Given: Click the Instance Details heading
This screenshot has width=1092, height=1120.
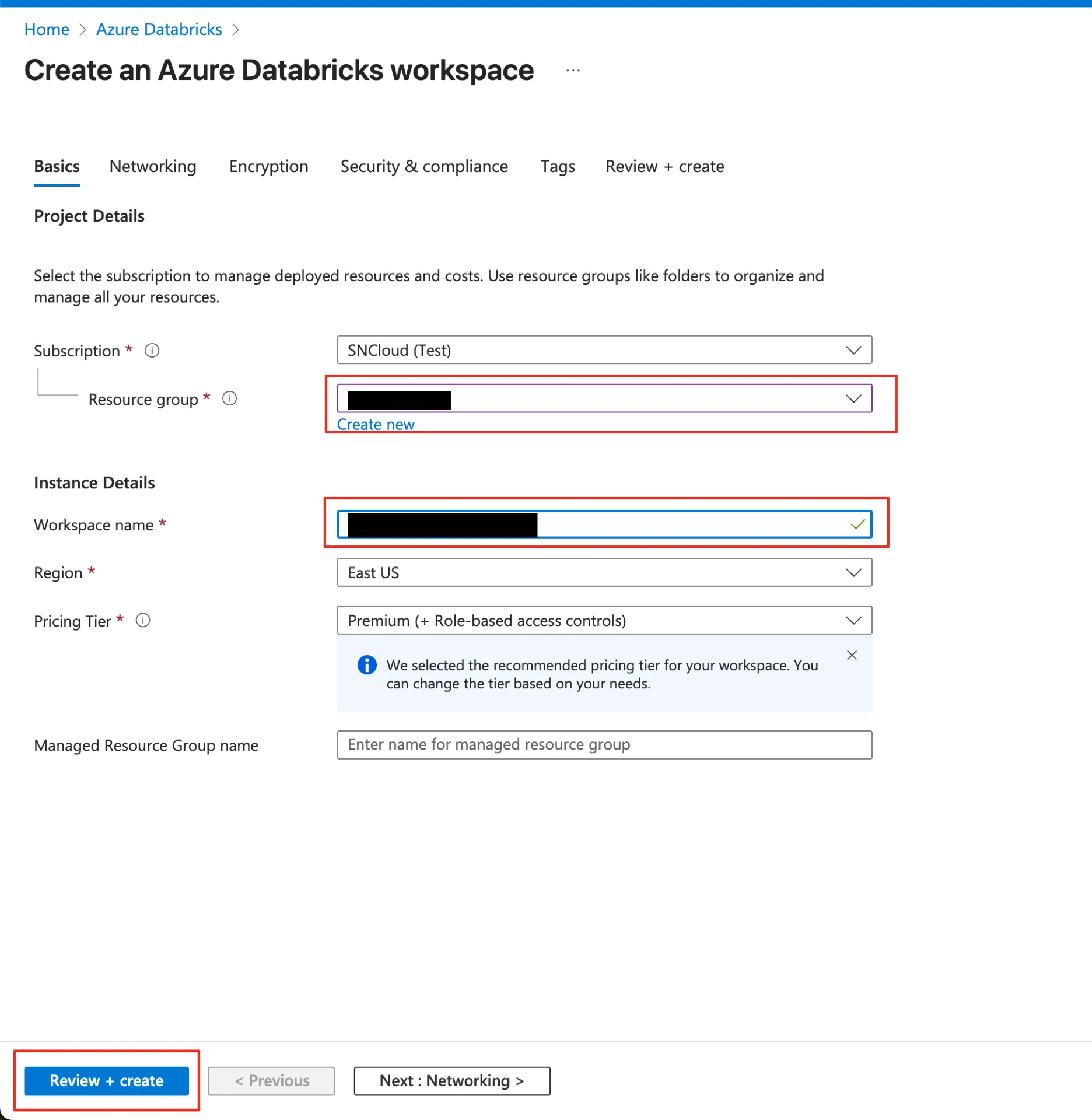Looking at the screenshot, I should [x=94, y=482].
